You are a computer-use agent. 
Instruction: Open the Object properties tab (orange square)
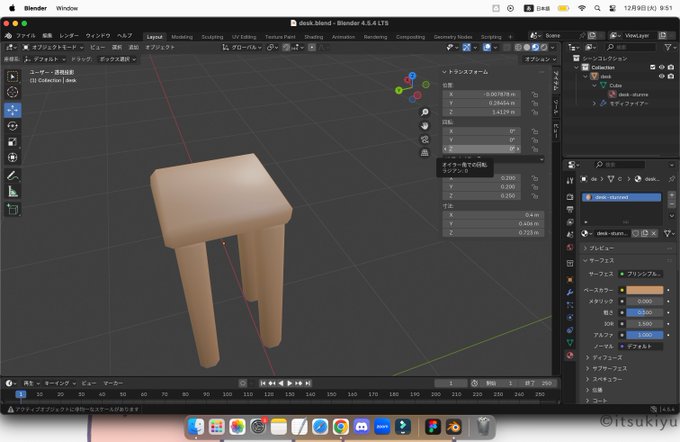click(x=570, y=280)
